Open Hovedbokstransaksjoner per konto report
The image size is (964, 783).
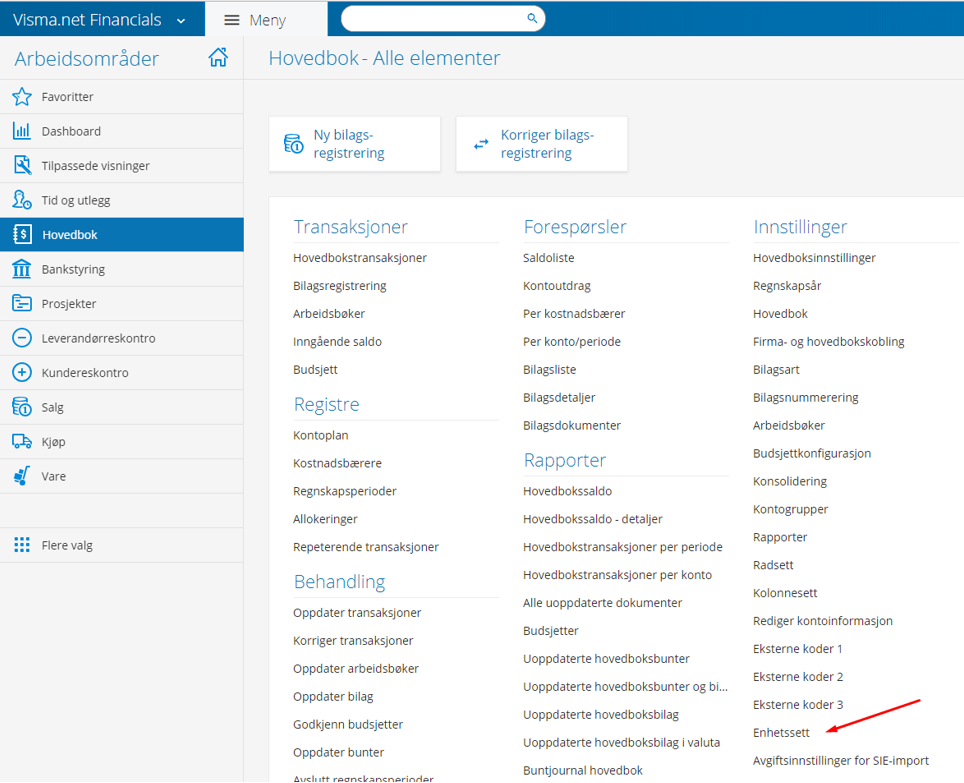[617, 575]
